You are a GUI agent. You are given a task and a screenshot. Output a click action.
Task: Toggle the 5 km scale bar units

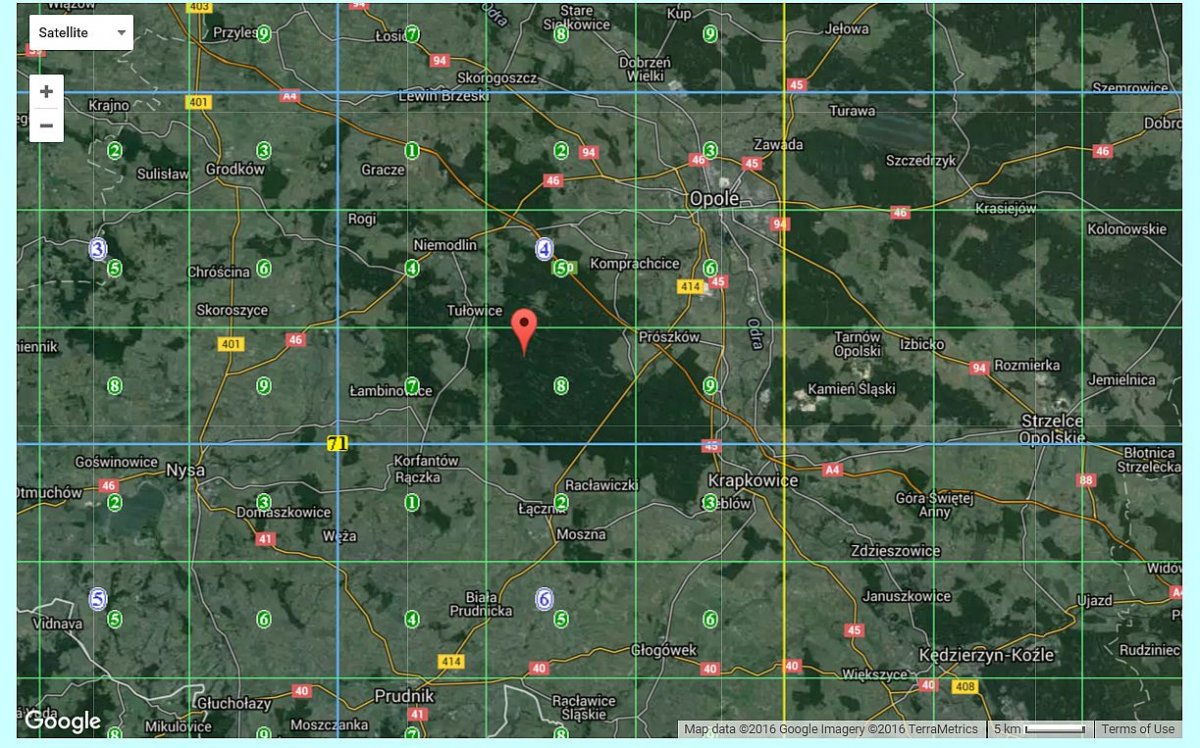(x=1039, y=729)
